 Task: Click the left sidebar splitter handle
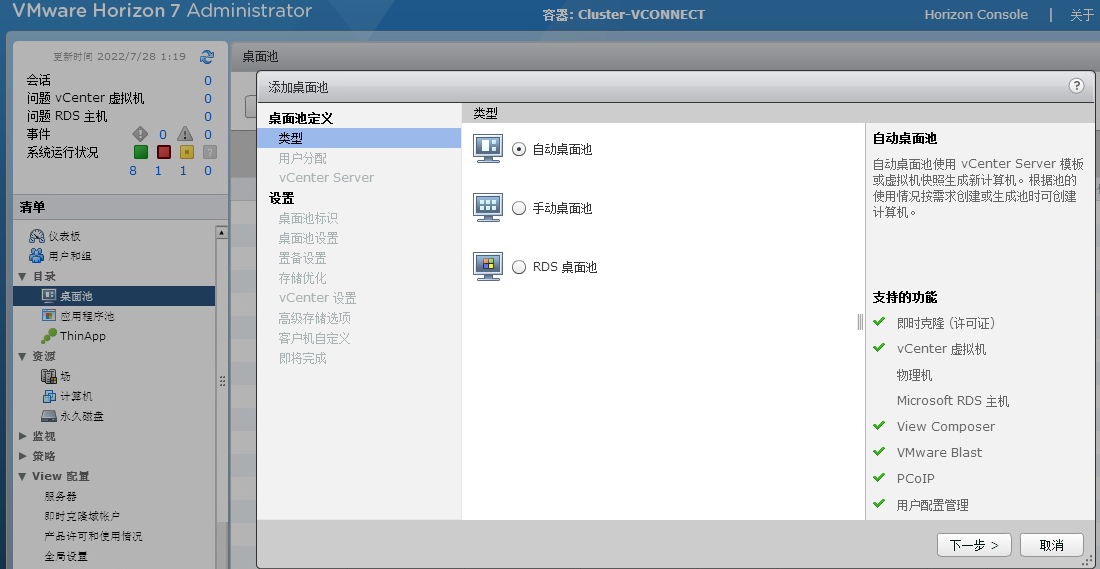tap(222, 381)
